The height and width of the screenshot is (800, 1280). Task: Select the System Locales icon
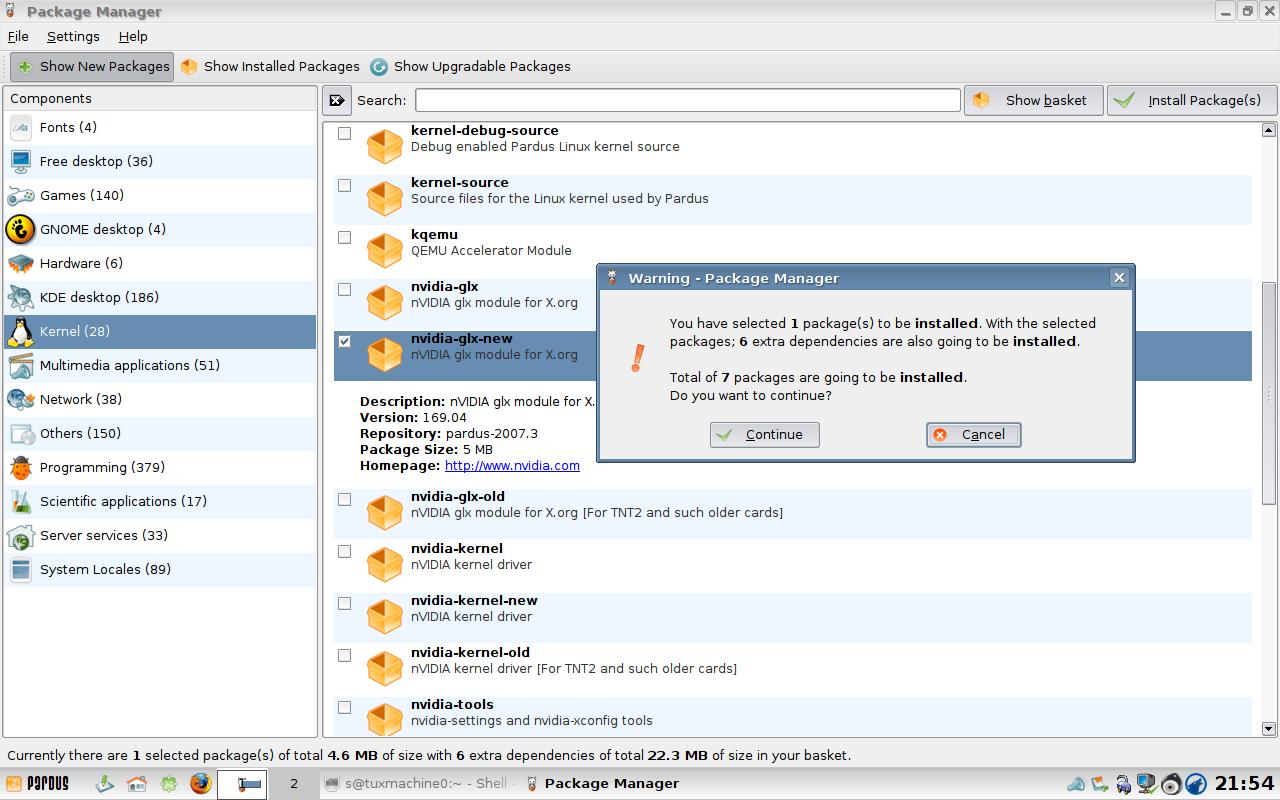(x=21, y=570)
